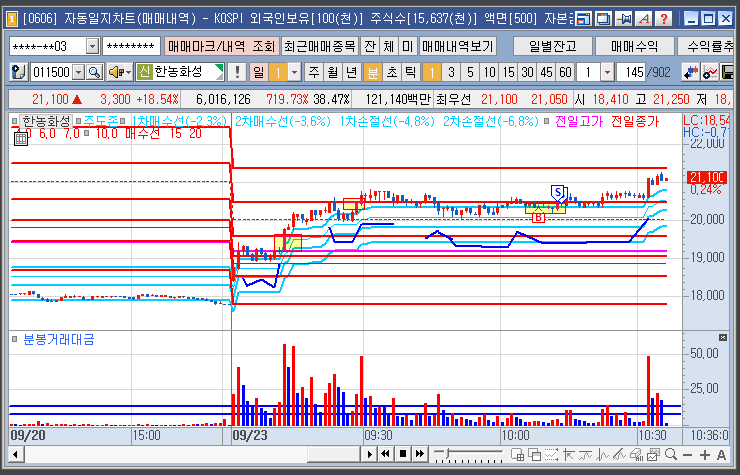Click the stock code history icon left of 011500
Image resolution: width=740 pixels, height=475 pixels.
click(x=19, y=72)
